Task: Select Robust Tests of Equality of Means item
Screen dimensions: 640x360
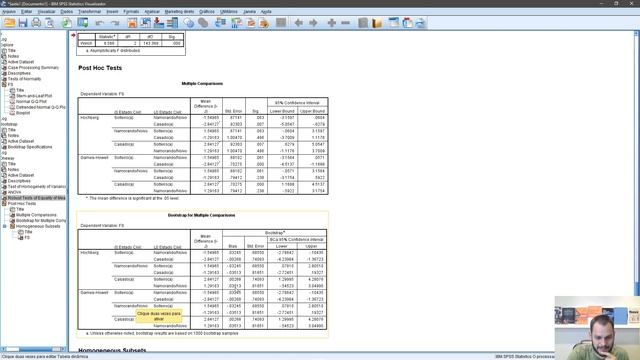Action: (36, 198)
